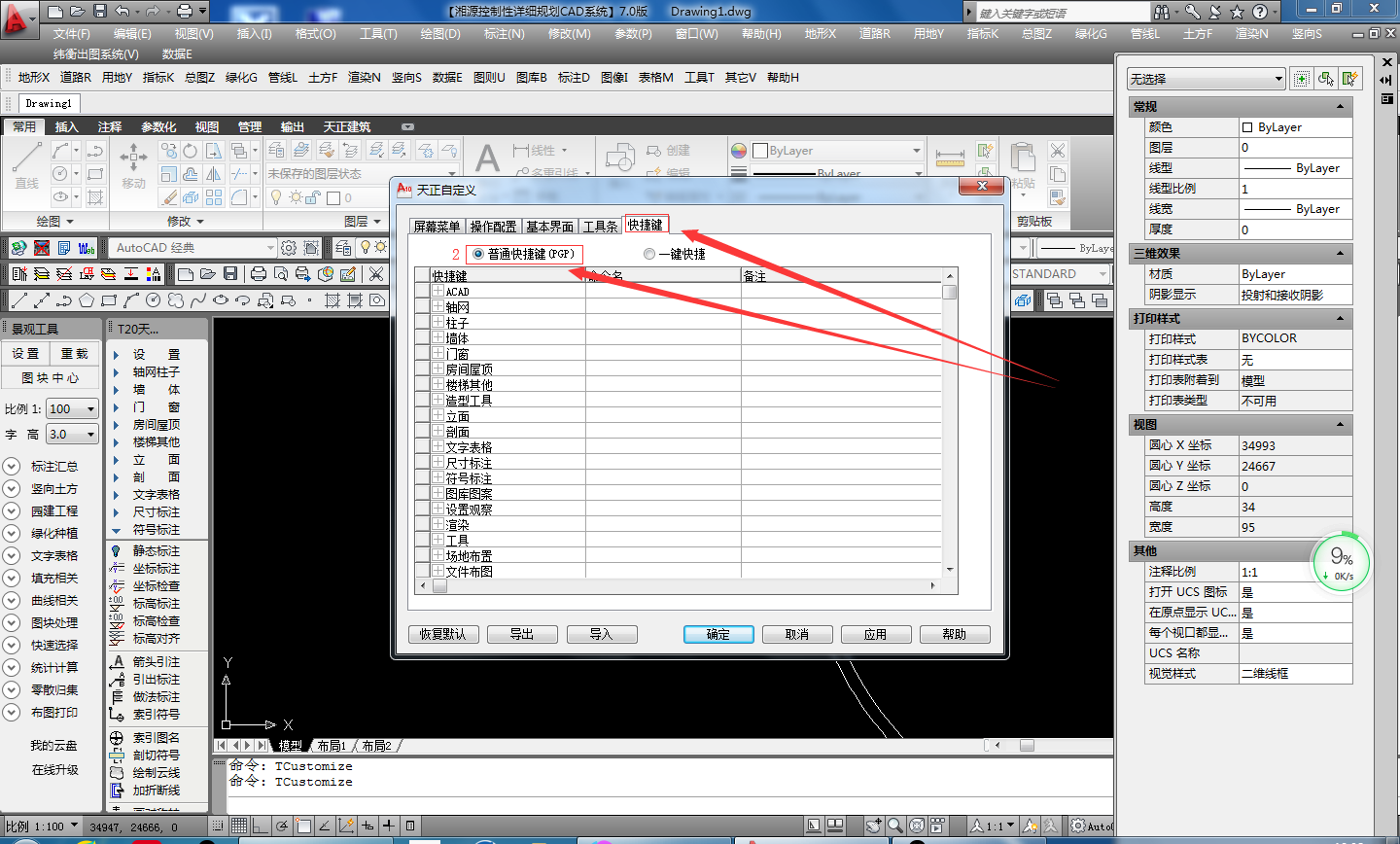This screenshot has height=844, width=1400.
Task: Click the 确定 button
Action: coord(718,634)
